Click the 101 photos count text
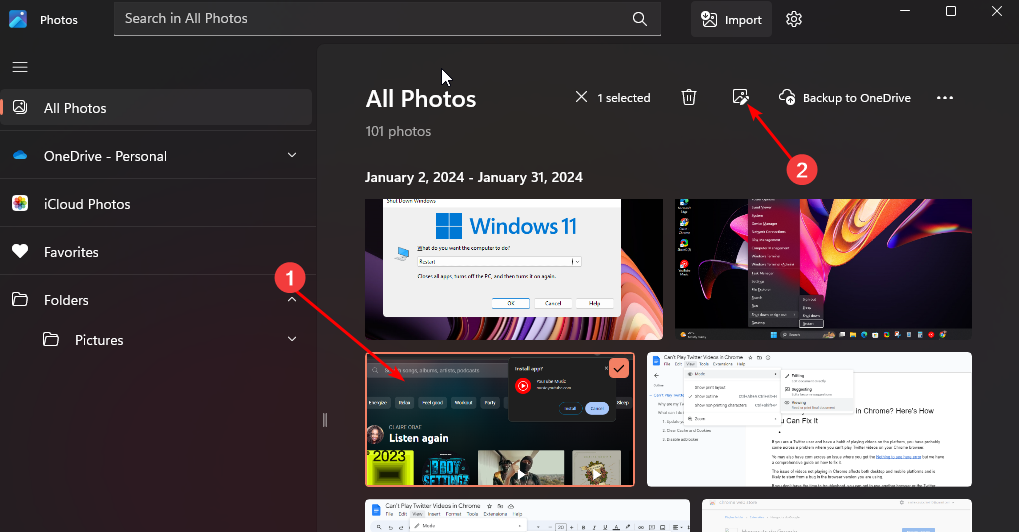This screenshot has height=532, width=1019. 398,131
